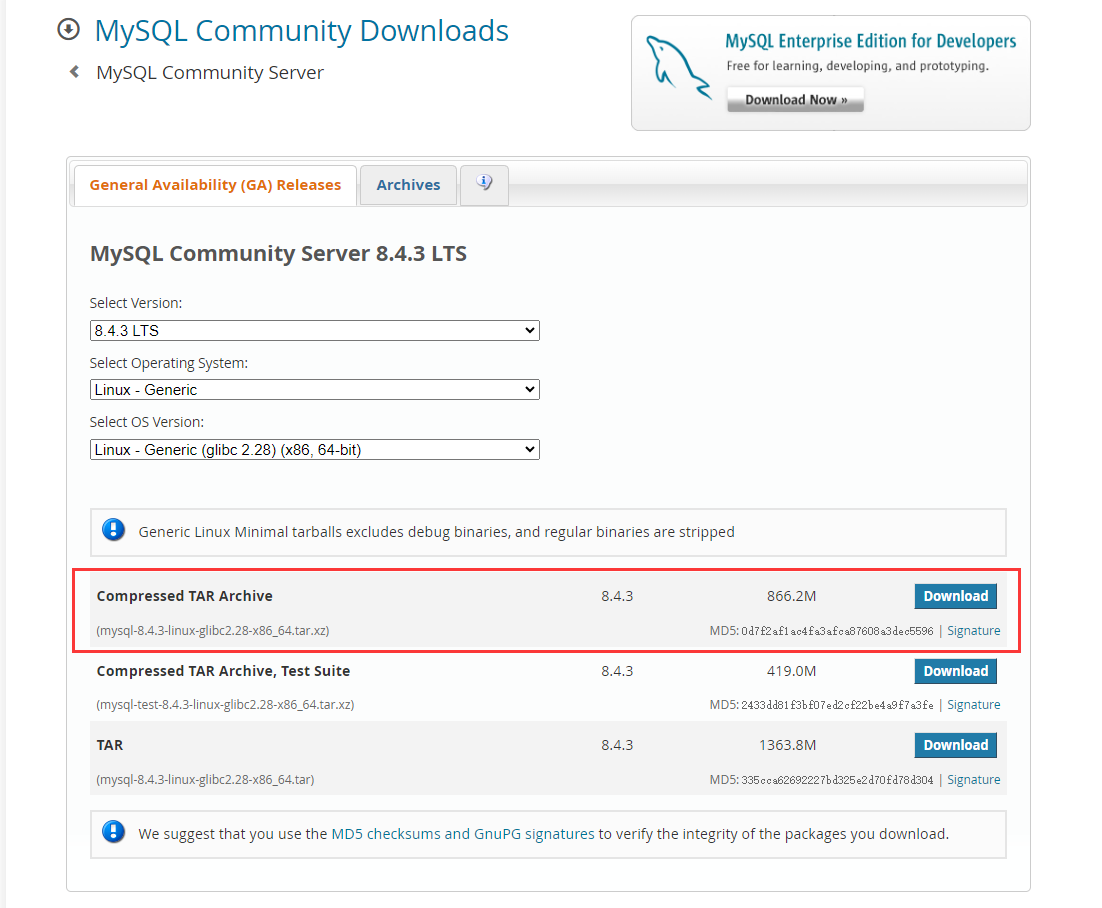
Task: Open Signature link for the Test Suite archive
Action: coord(973,704)
